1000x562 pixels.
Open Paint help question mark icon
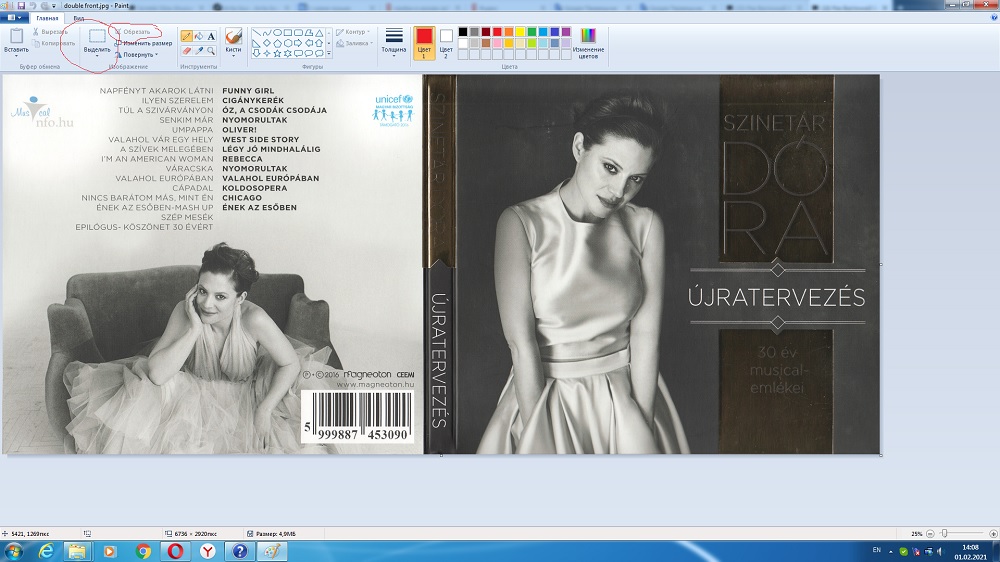994,18
